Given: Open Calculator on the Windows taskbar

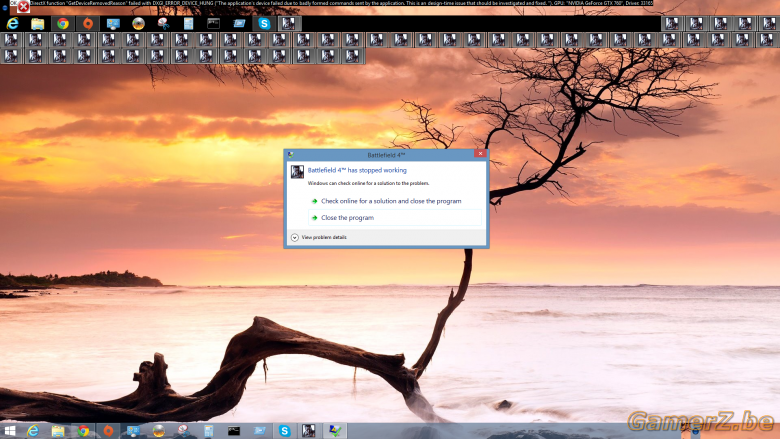Looking at the screenshot, I should (x=208, y=431).
